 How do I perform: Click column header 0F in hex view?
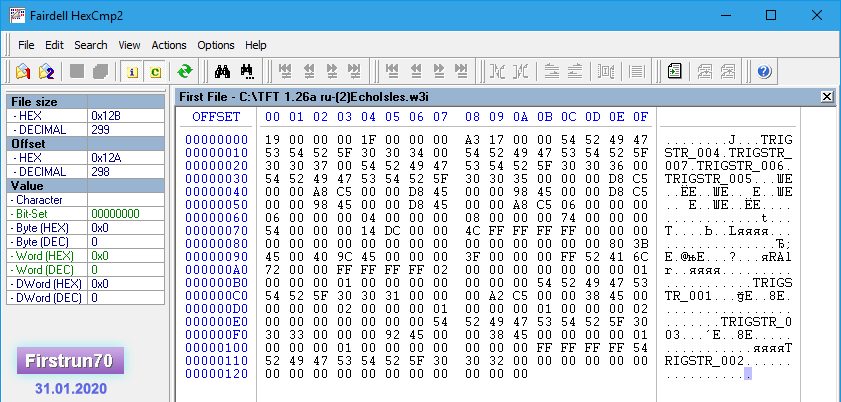pyautogui.click(x=640, y=117)
